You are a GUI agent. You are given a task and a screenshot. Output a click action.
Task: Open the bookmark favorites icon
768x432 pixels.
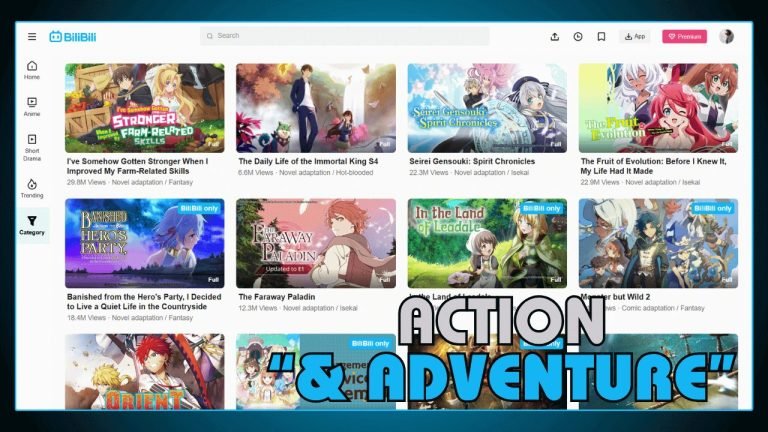point(601,36)
